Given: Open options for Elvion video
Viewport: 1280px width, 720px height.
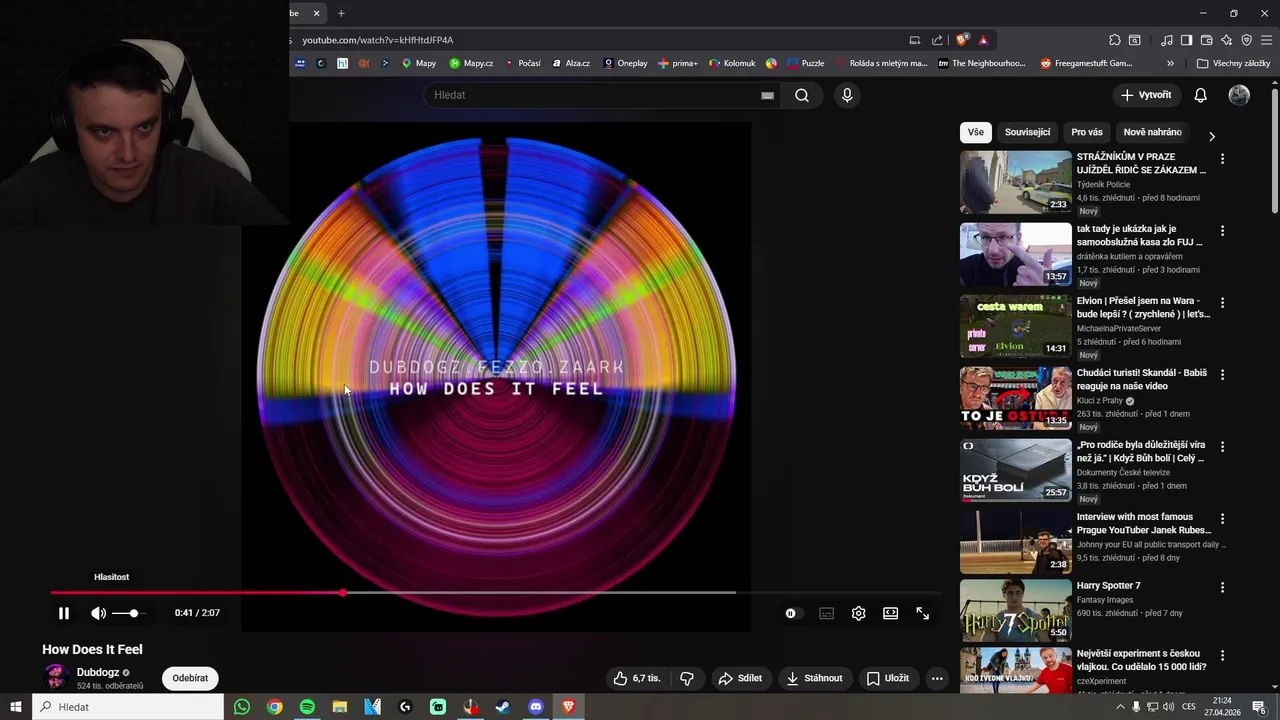Looking at the screenshot, I should (x=1222, y=303).
